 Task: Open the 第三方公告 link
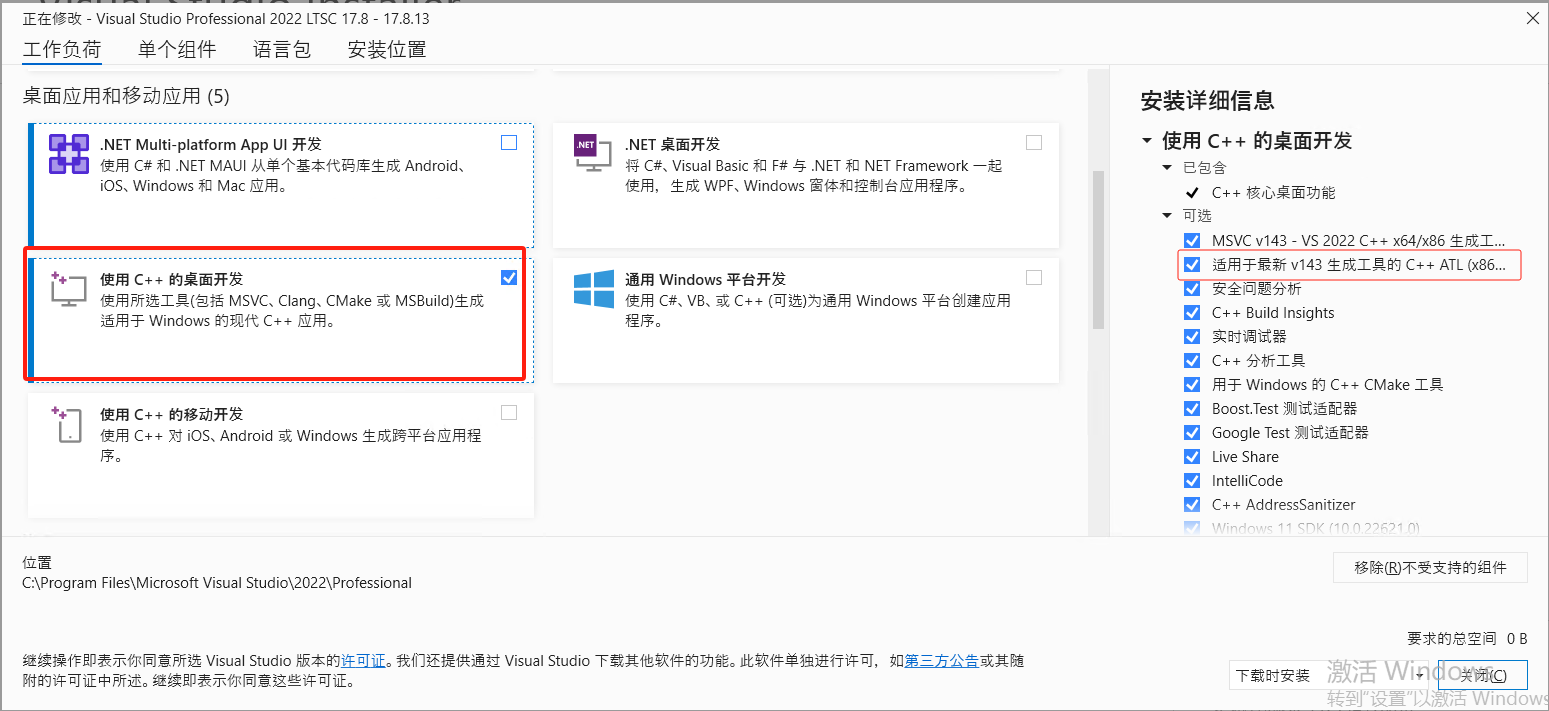pos(941,661)
